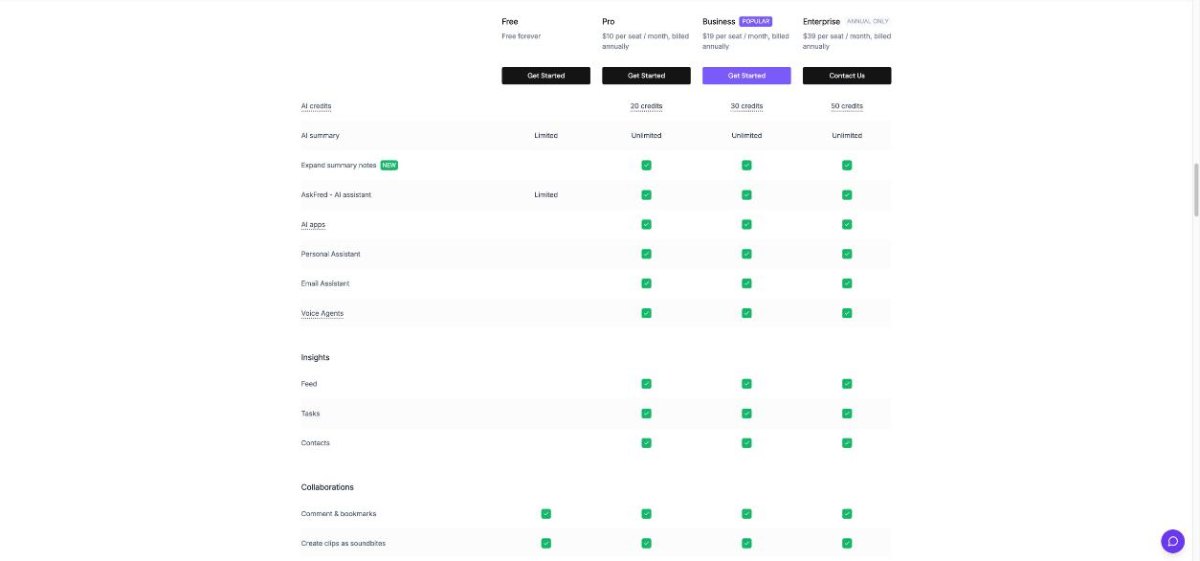
Task: Click the Business plan Get Started button
Action: [x=746, y=76]
